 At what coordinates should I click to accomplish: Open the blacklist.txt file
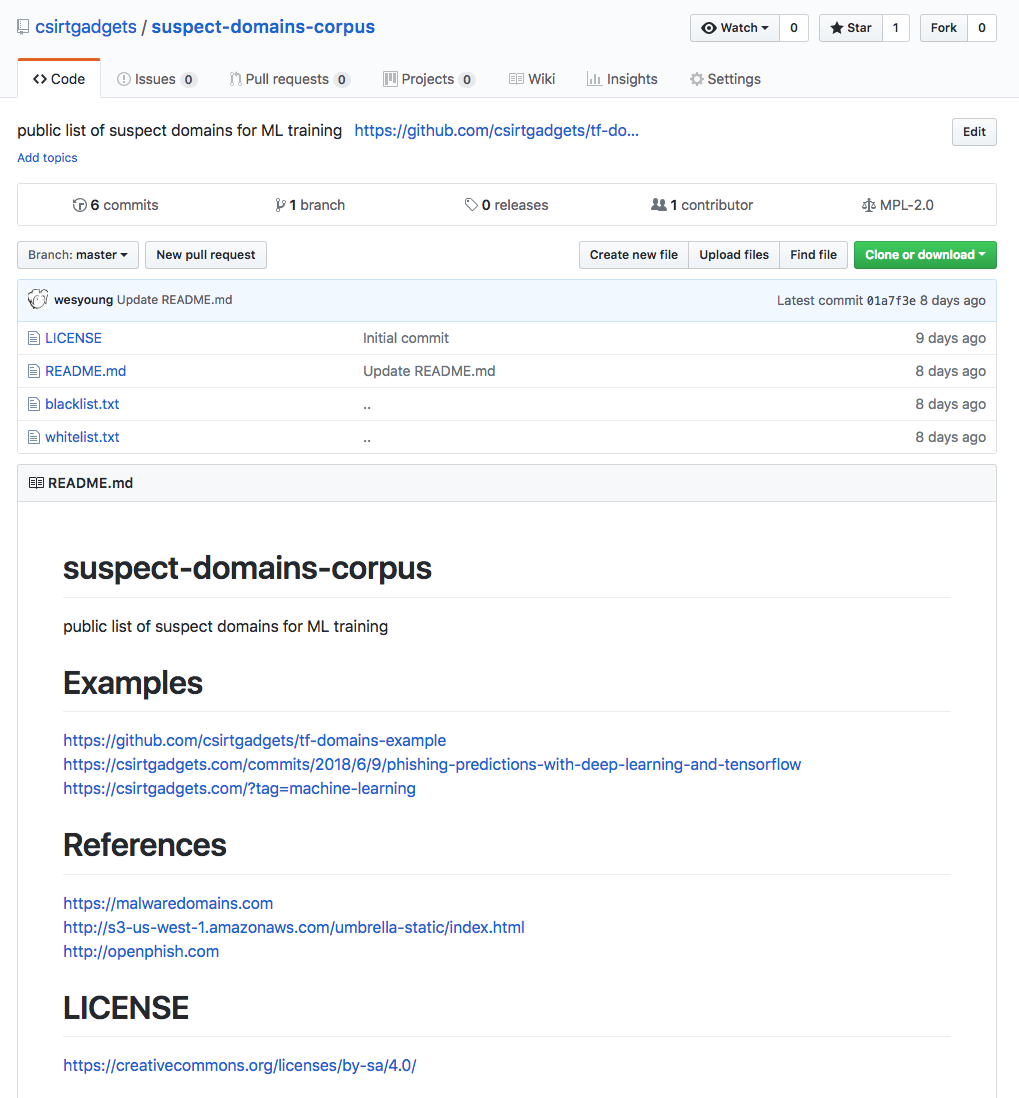click(x=82, y=404)
